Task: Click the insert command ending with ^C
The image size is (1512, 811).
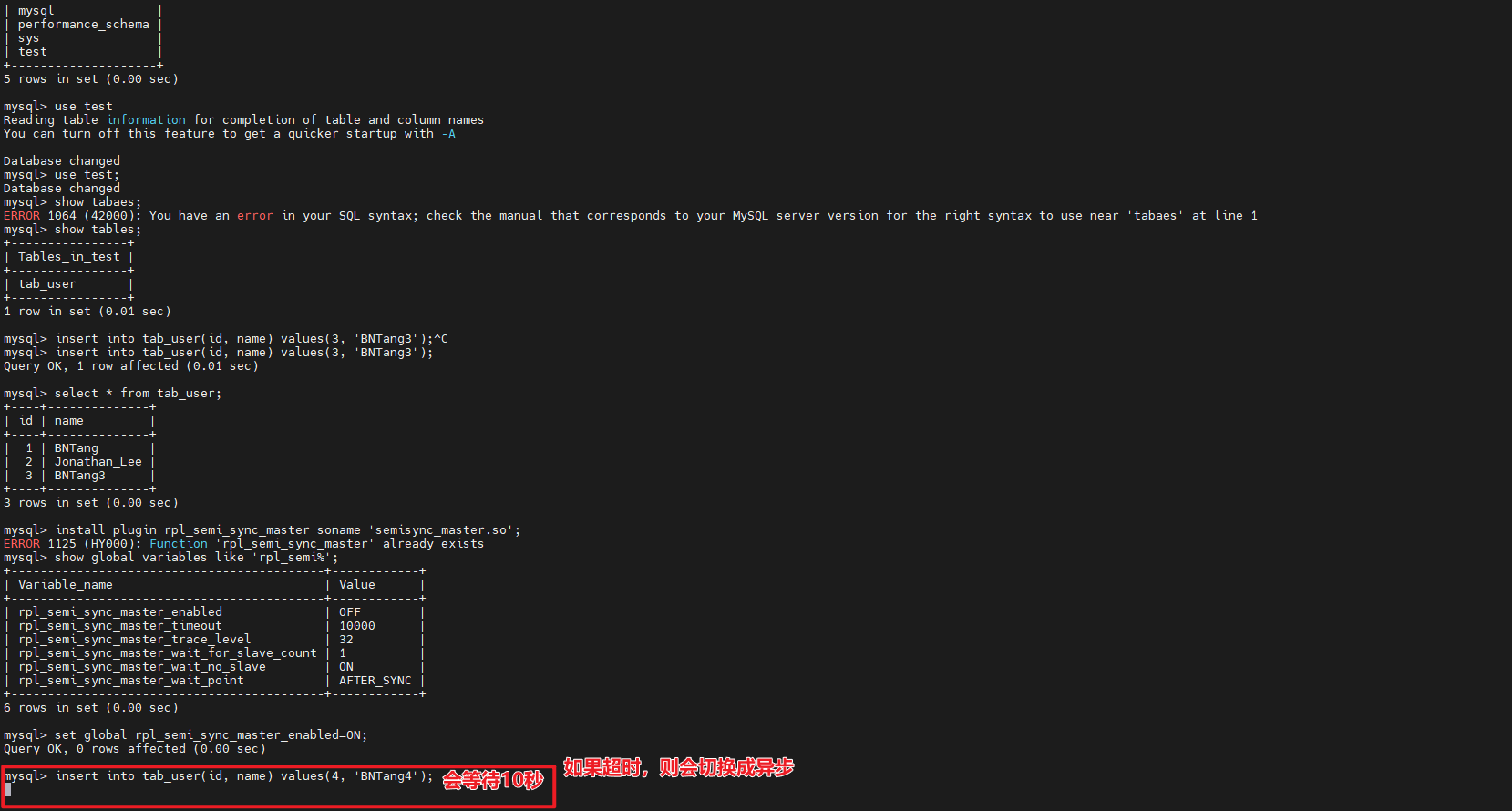Action: [225, 339]
